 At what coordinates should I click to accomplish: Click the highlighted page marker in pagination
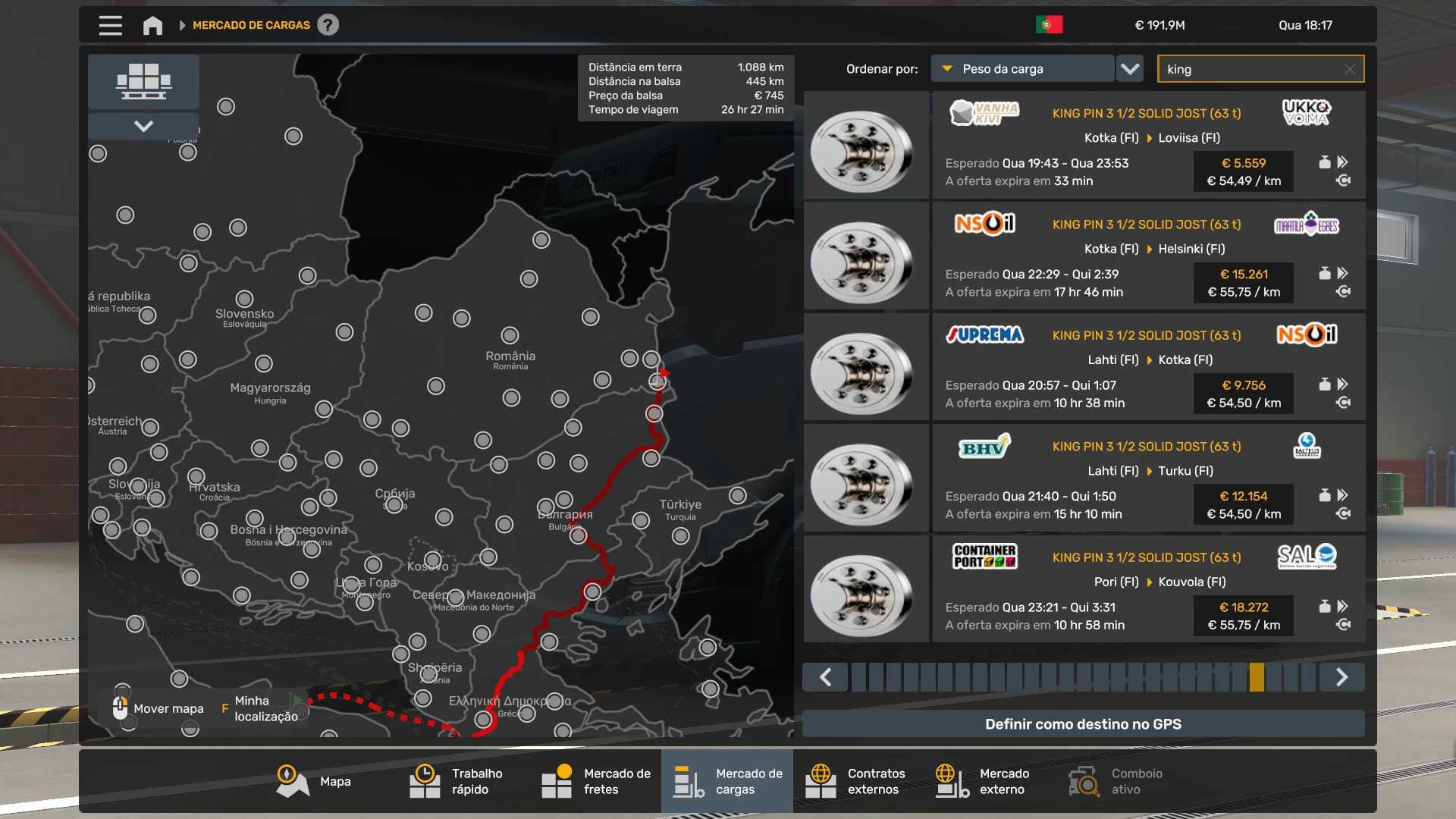click(1257, 677)
